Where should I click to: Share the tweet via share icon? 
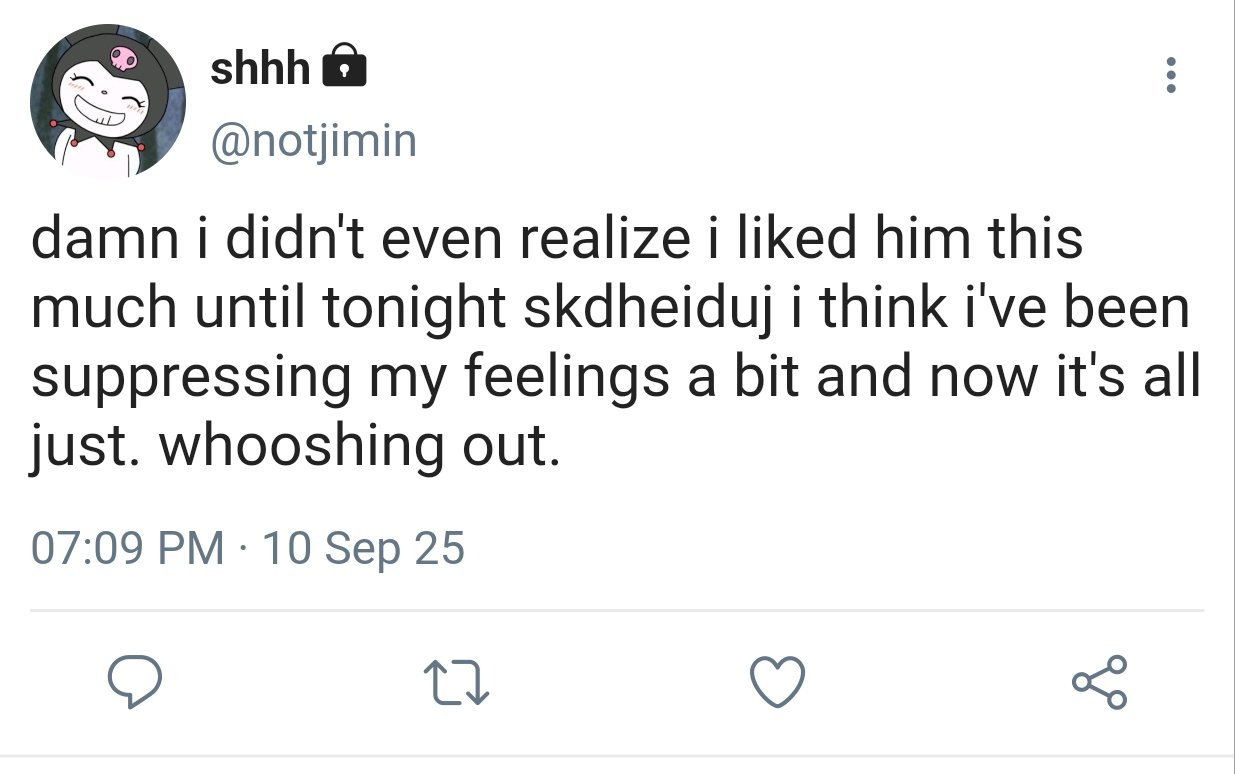click(x=1100, y=683)
